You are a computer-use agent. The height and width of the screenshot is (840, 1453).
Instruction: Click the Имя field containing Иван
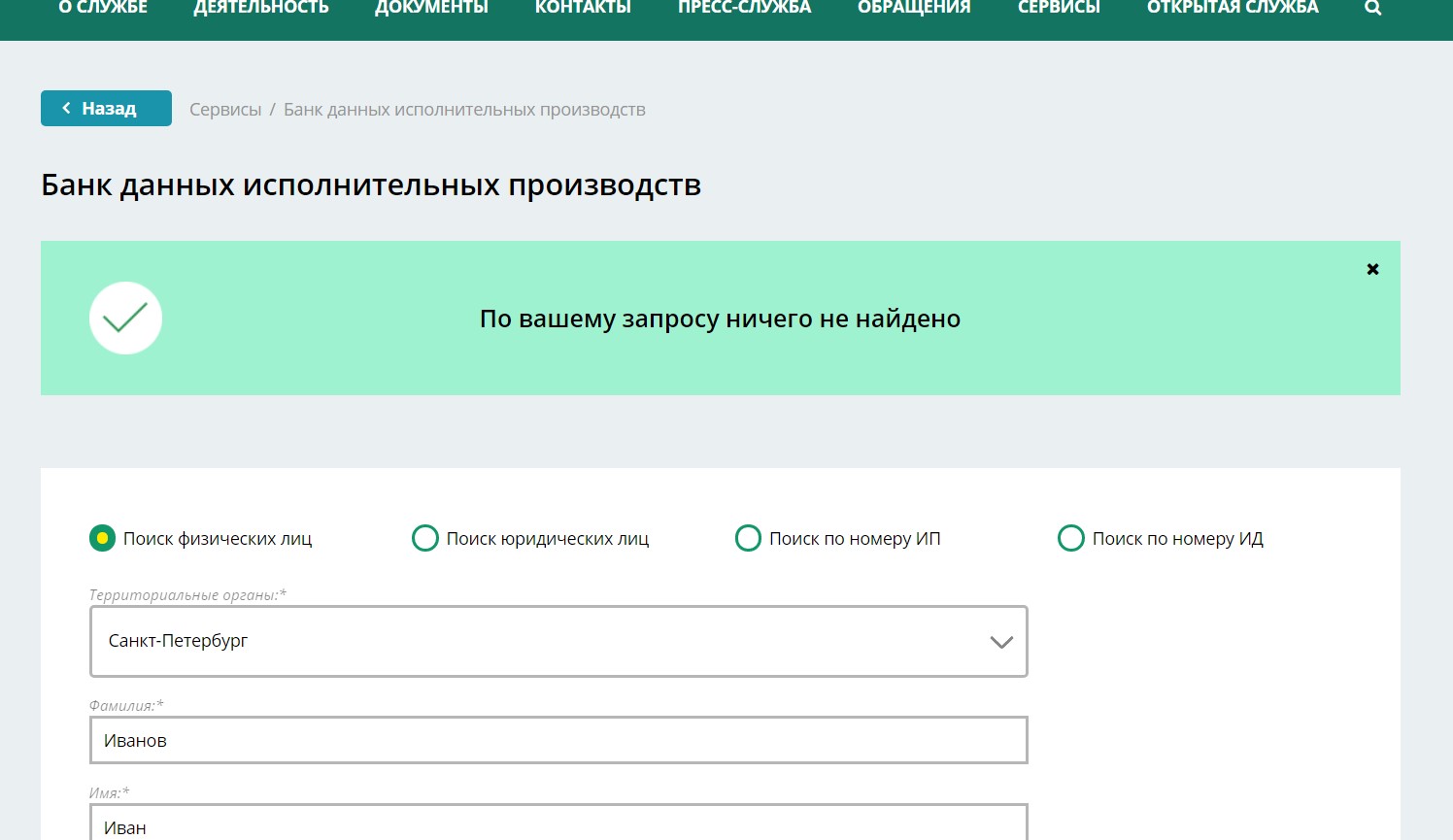point(558,823)
